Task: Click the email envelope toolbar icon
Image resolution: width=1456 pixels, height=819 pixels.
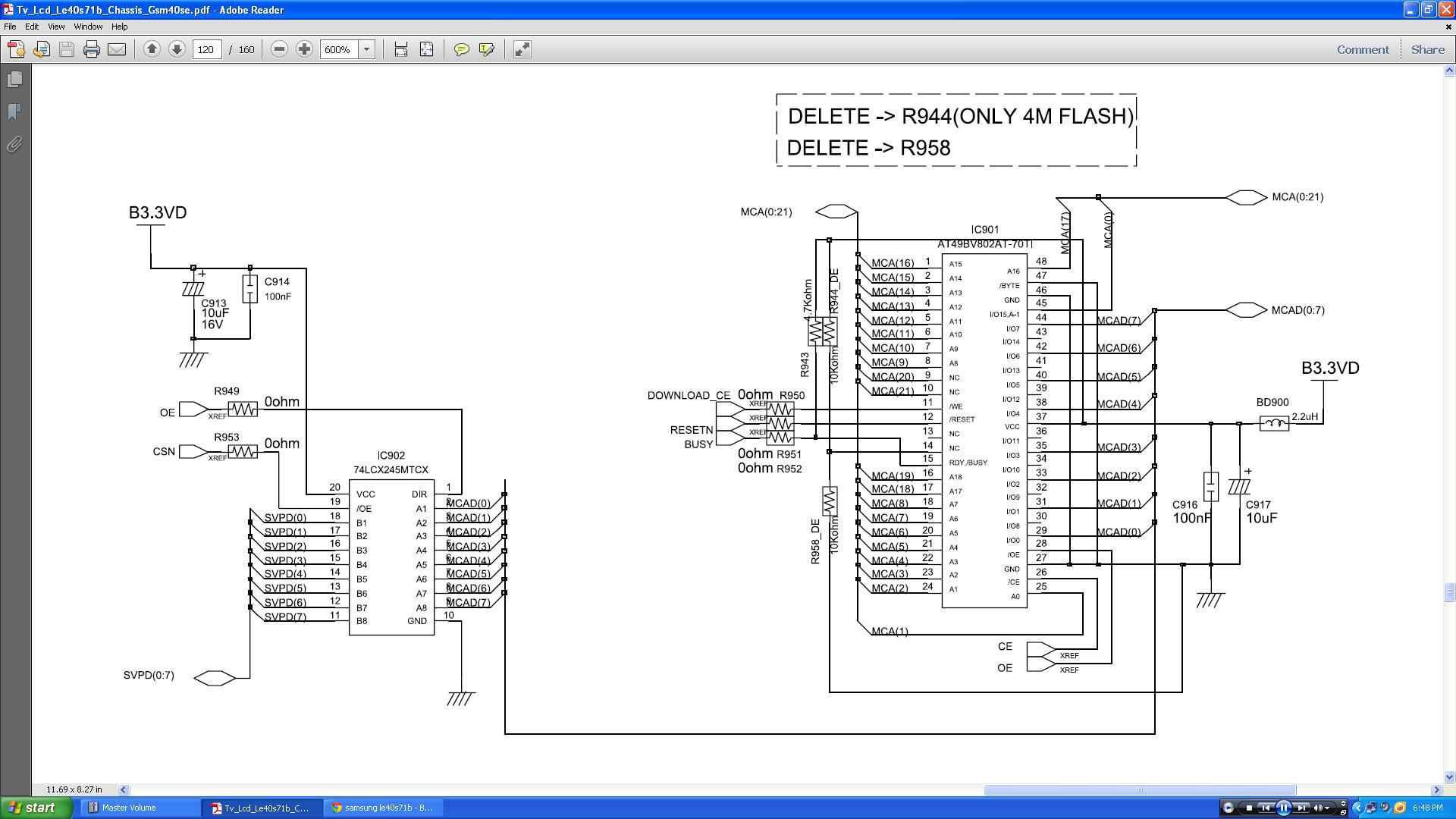Action: click(117, 49)
